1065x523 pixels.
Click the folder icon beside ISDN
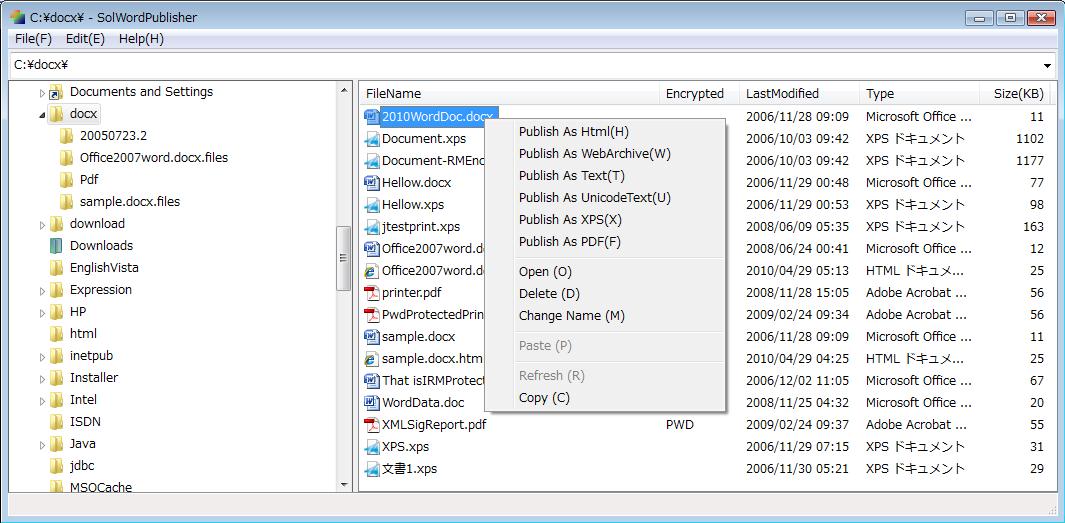coord(56,421)
